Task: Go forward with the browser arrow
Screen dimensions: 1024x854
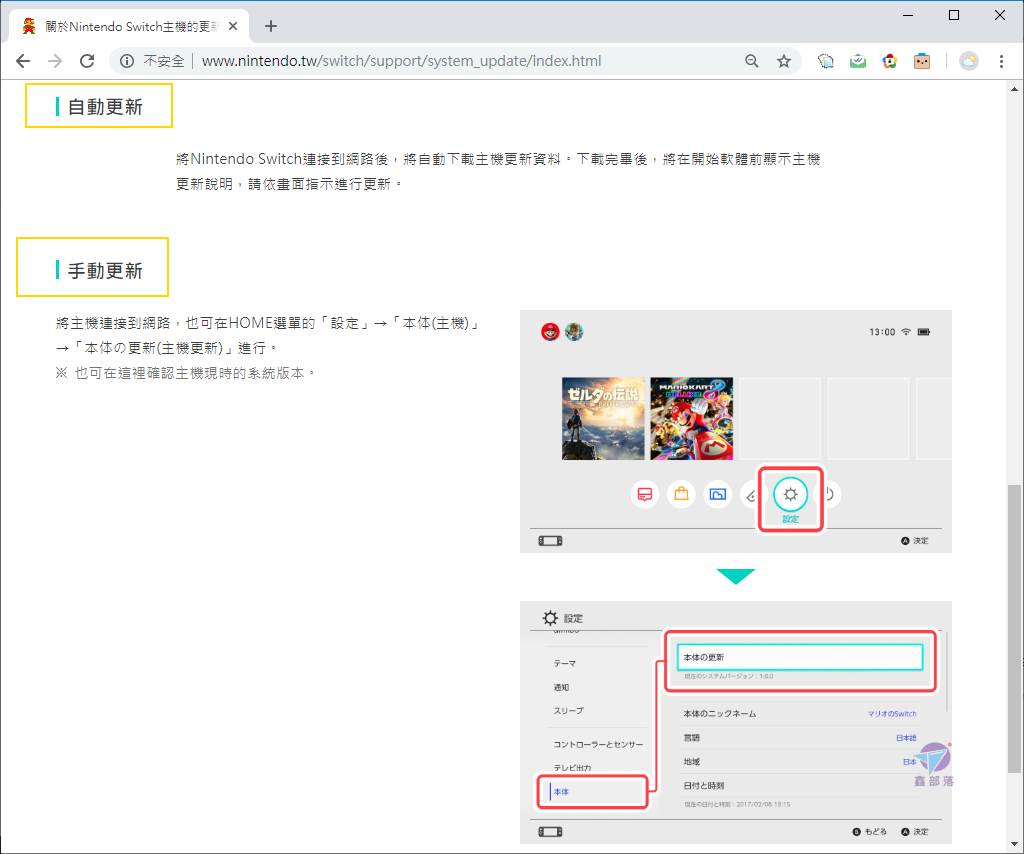Action: point(55,61)
